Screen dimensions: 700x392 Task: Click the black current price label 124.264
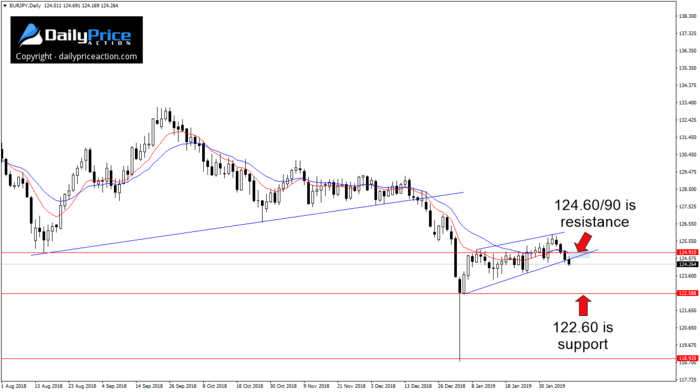pyautogui.click(x=688, y=264)
